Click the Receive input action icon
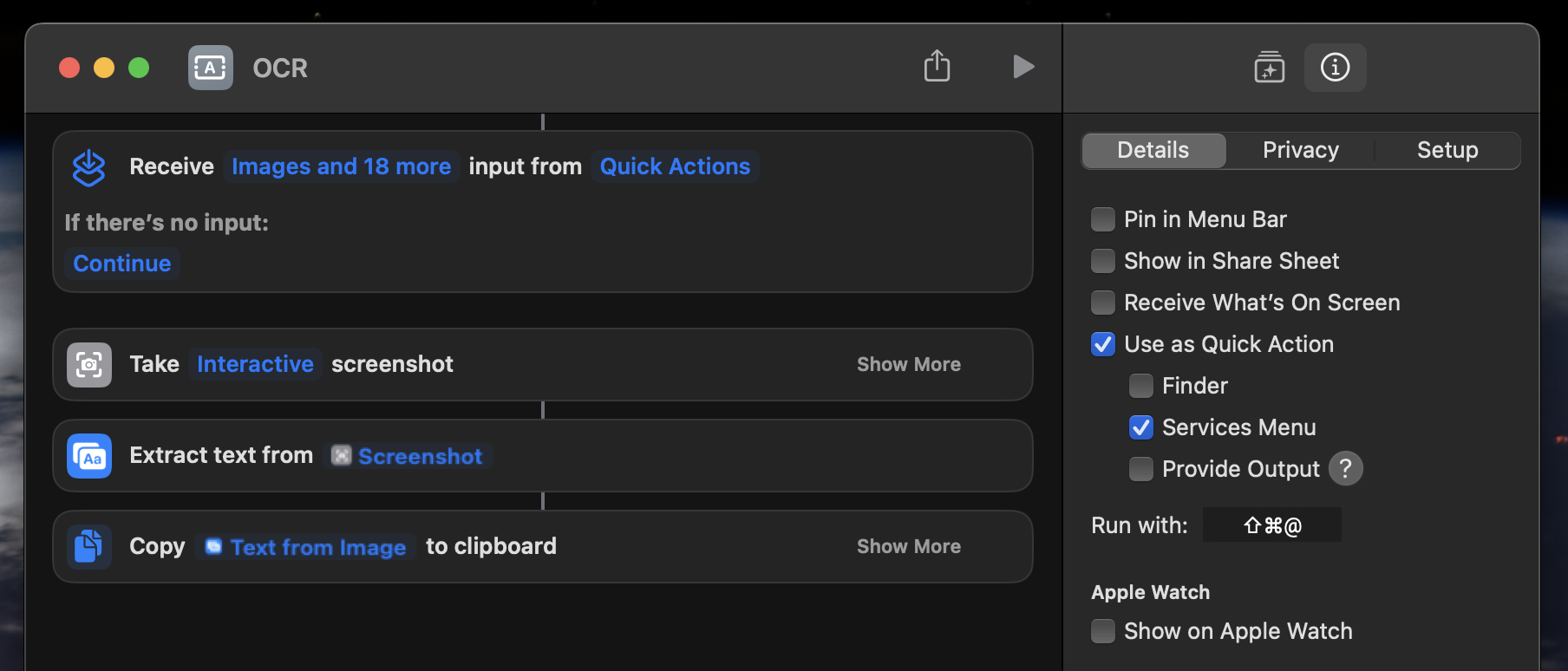 pos(88,167)
